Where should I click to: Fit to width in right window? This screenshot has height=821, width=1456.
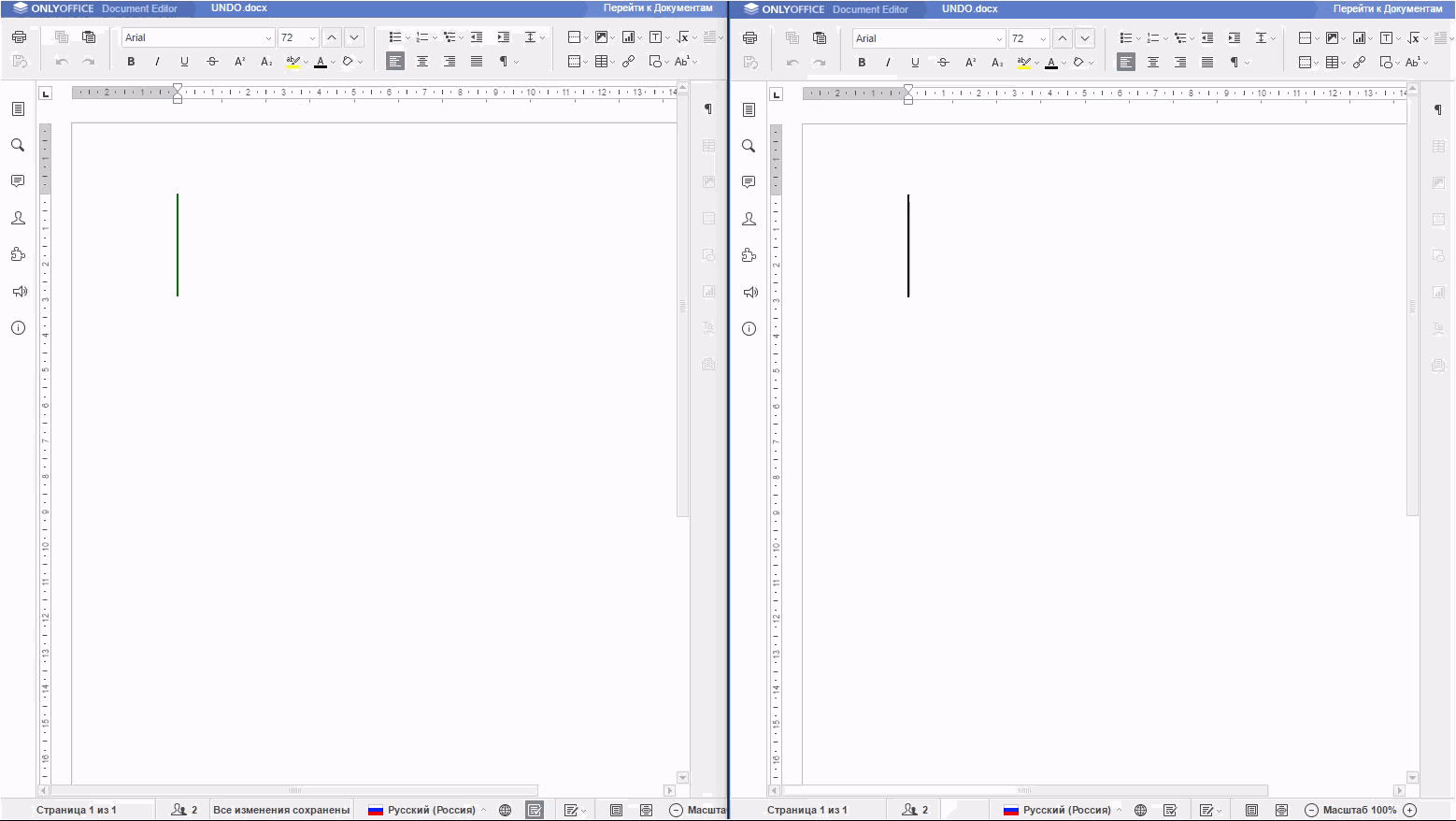coord(1281,810)
